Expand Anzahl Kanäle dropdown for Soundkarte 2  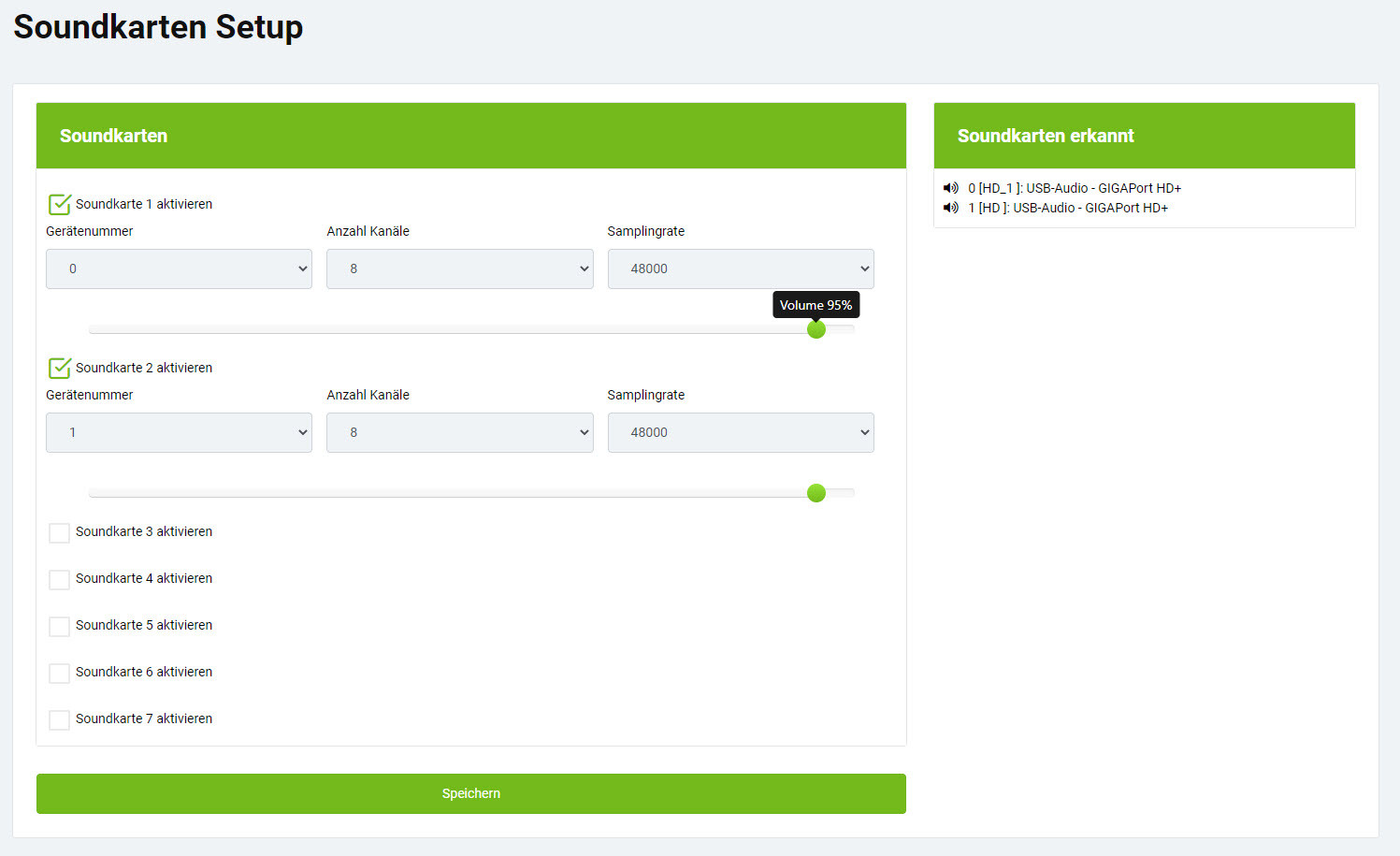click(459, 432)
